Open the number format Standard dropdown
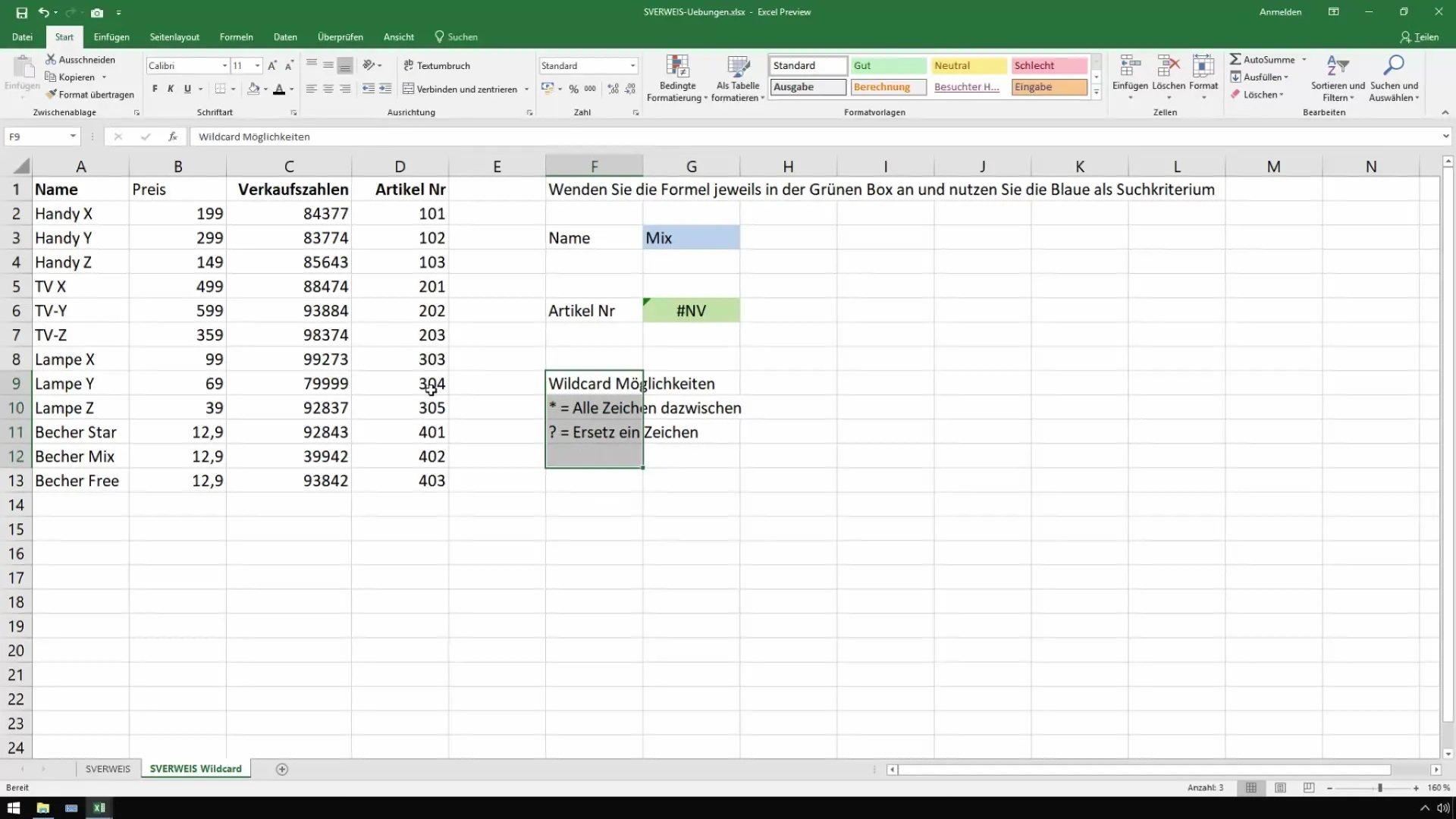1456x819 pixels. pos(632,66)
